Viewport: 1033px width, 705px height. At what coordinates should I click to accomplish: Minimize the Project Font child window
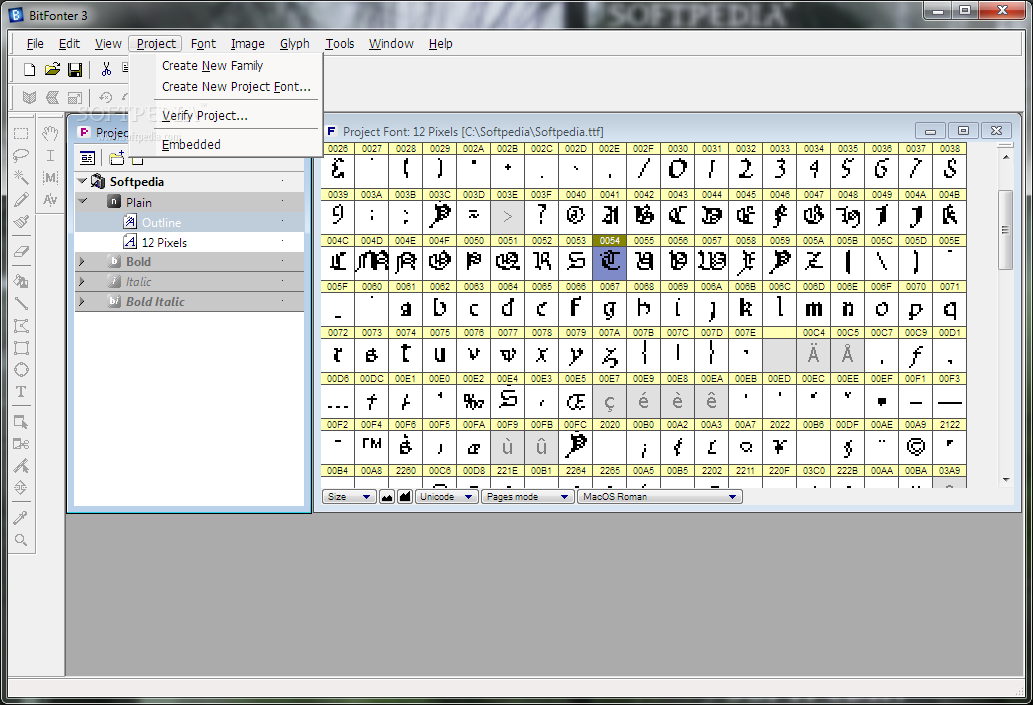pyautogui.click(x=931, y=131)
